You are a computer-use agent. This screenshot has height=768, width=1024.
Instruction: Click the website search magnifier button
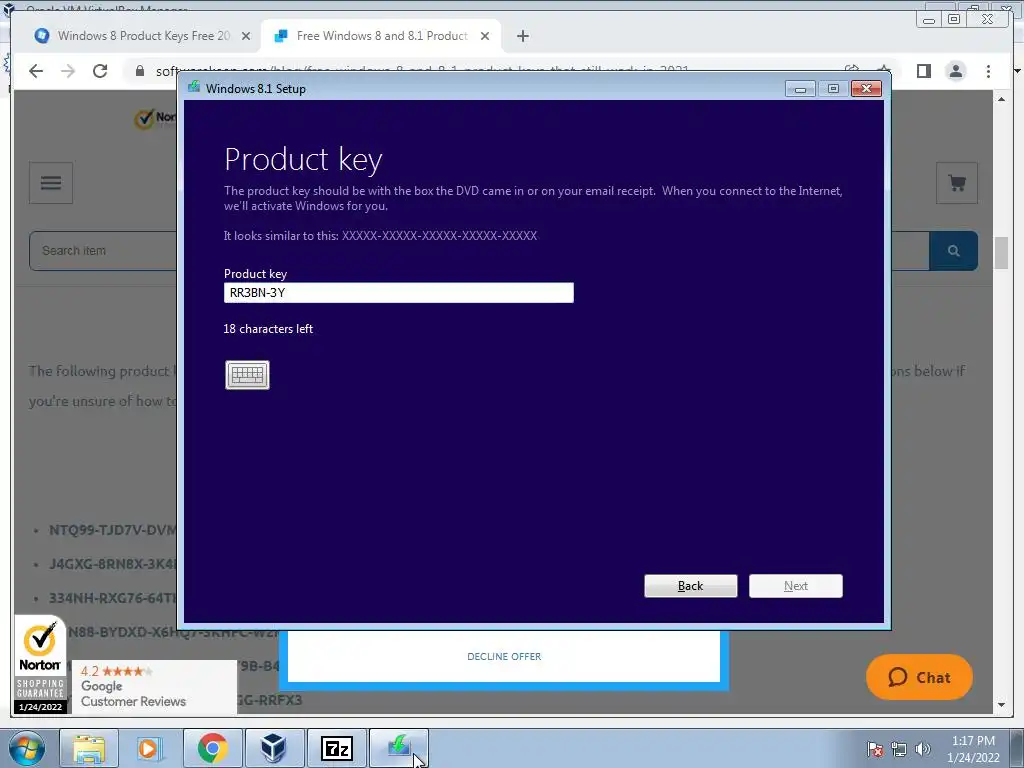click(953, 251)
